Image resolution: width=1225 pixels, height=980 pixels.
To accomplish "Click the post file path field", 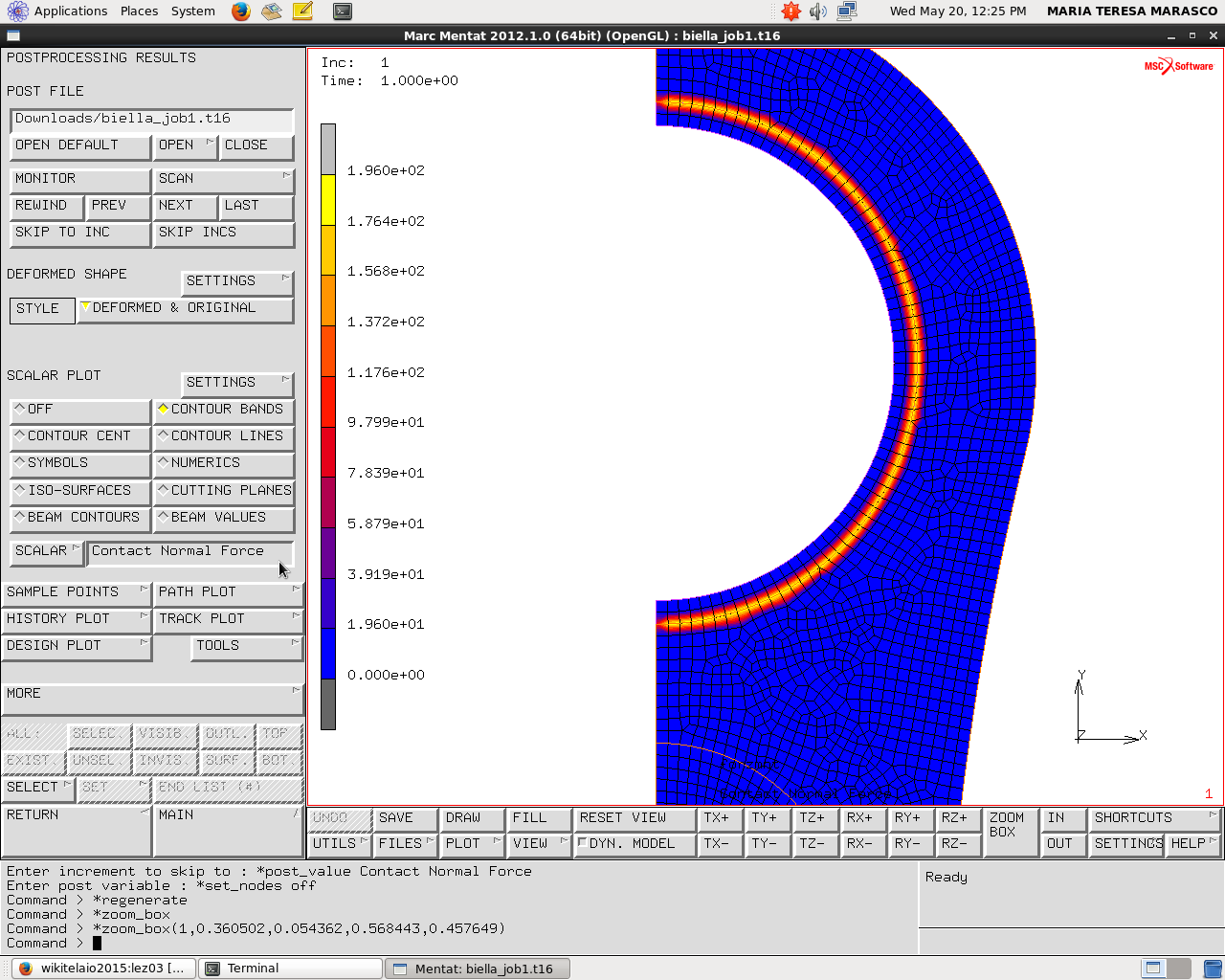I will [x=152, y=120].
